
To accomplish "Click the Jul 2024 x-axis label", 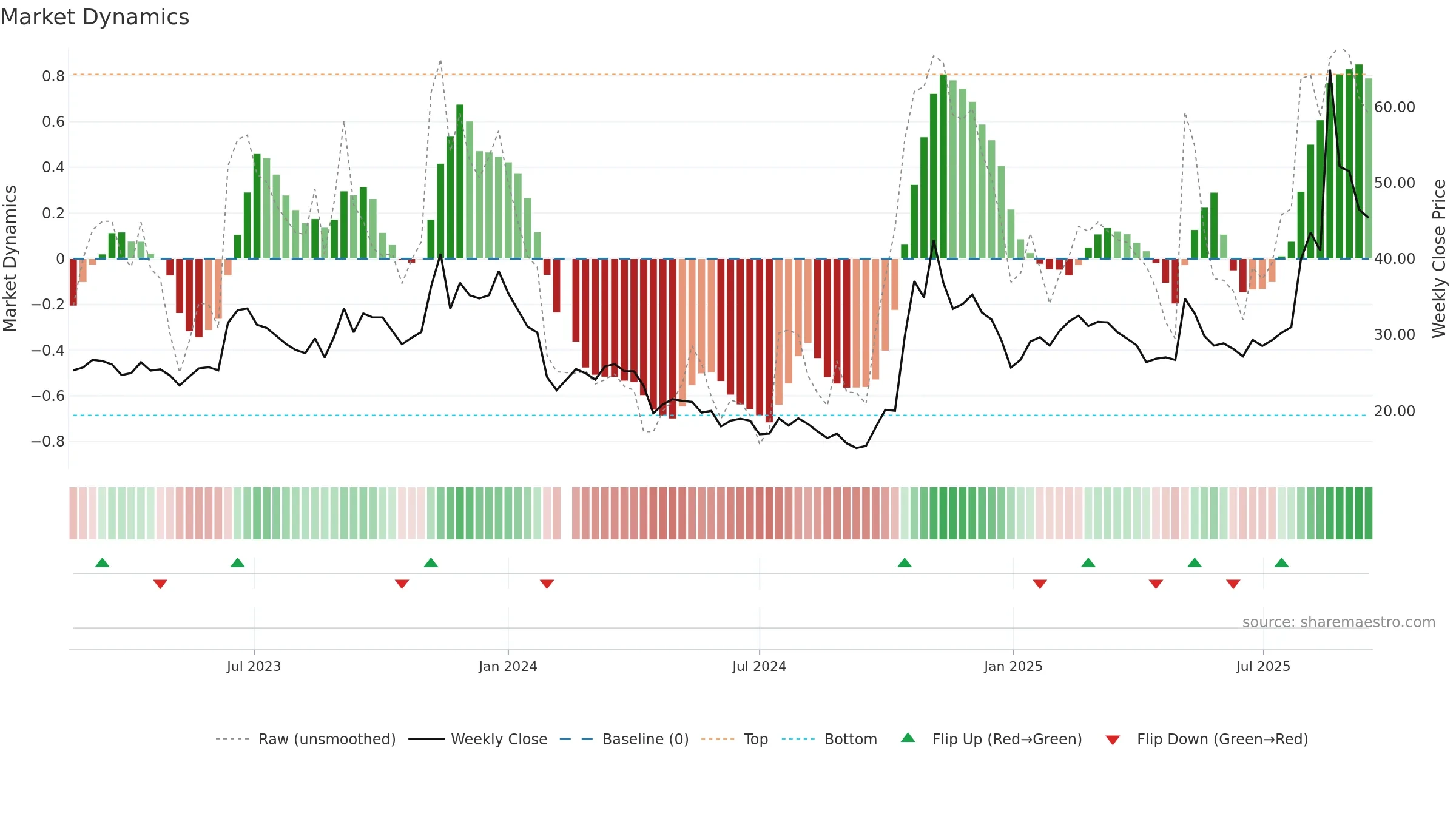I will pos(760,666).
